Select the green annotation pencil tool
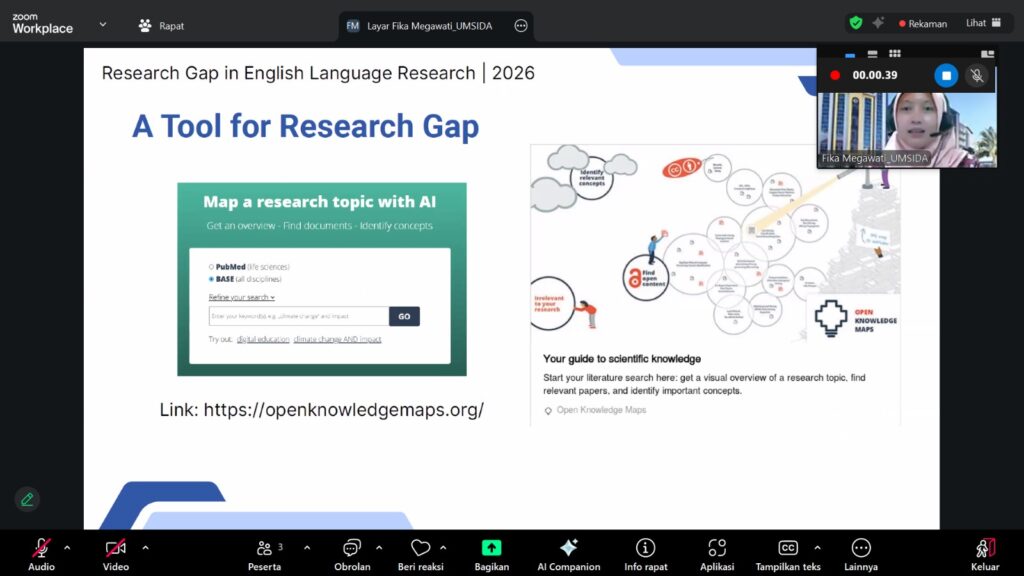 [x=26, y=499]
